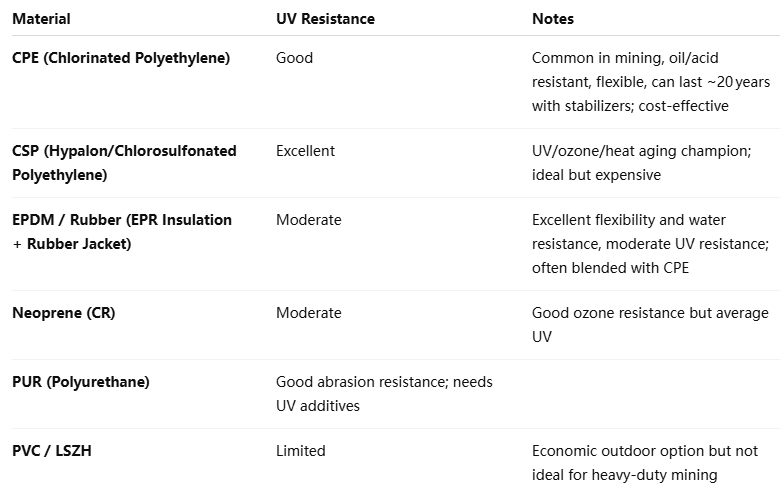Screen dimensions: 784x495
Task: Click the UV/ozone/heat aging champion note
Action: coord(640,163)
